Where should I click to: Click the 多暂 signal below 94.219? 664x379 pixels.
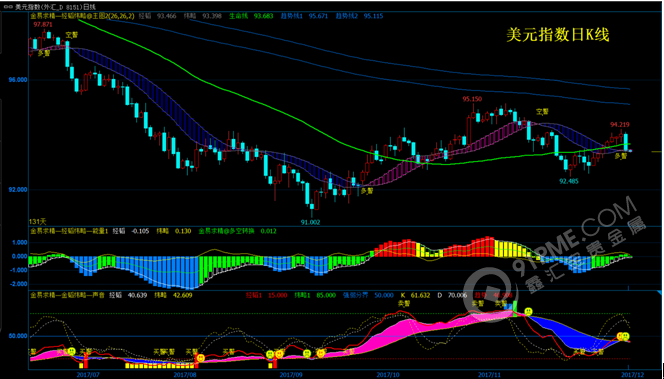coord(620,156)
